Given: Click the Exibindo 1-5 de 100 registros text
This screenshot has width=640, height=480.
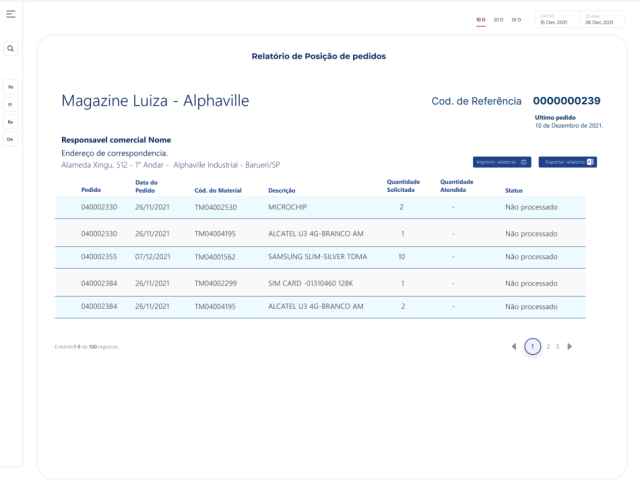Looking at the screenshot, I should [x=87, y=347].
